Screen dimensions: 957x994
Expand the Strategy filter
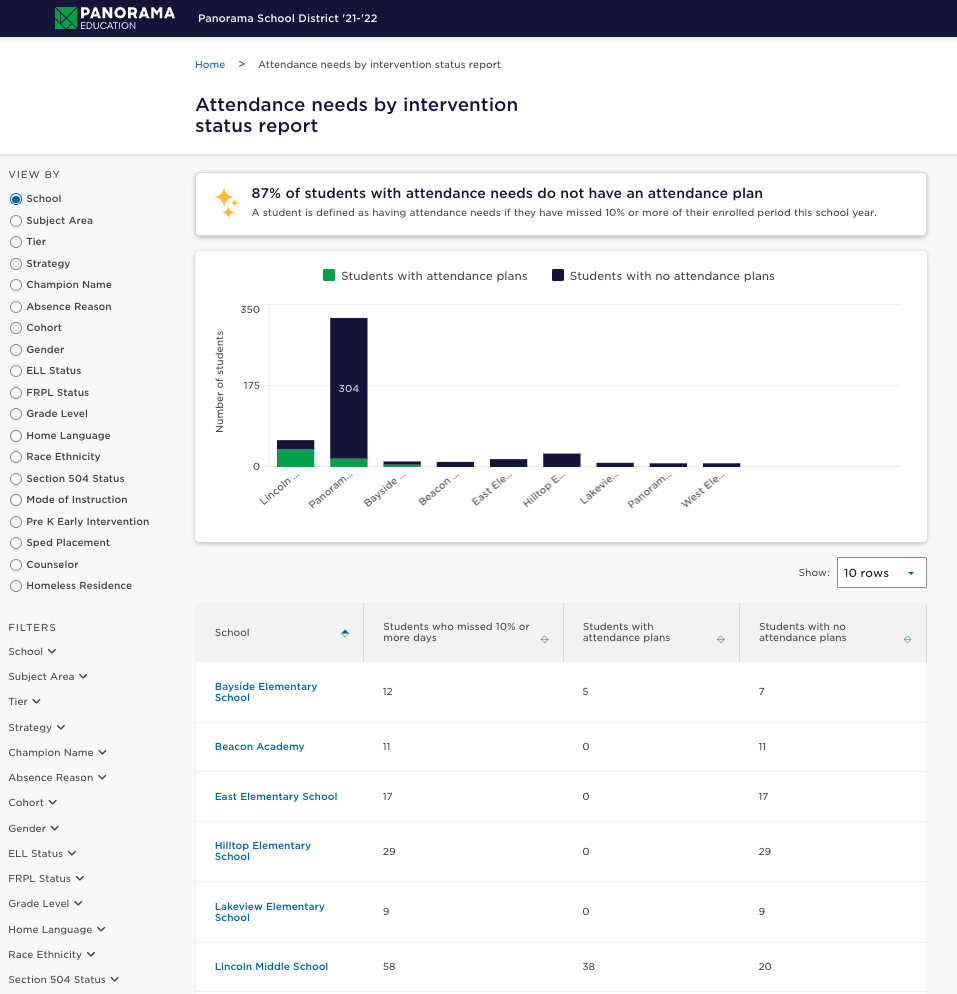tap(37, 727)
